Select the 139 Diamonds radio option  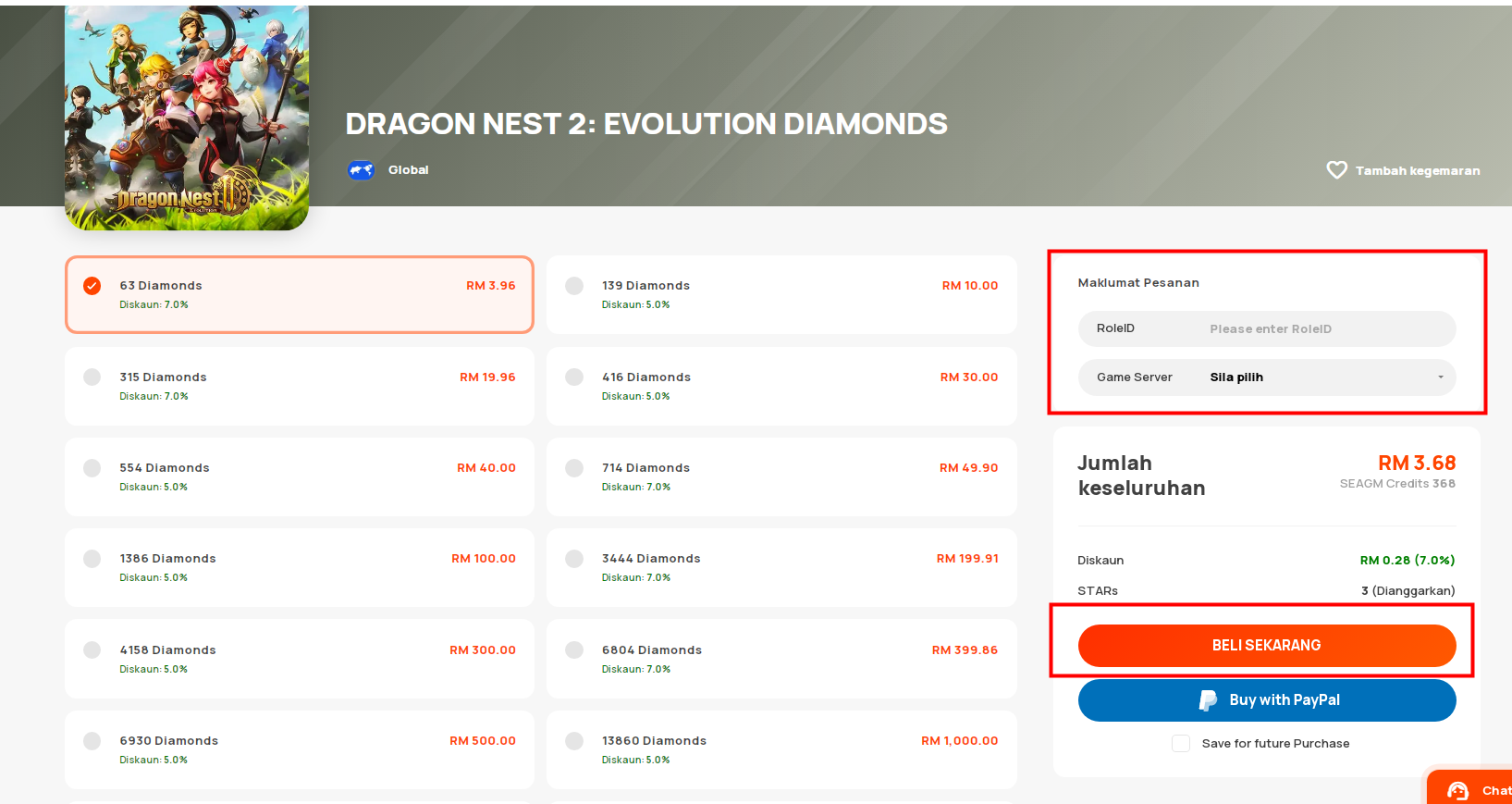[x=574, y=286]
